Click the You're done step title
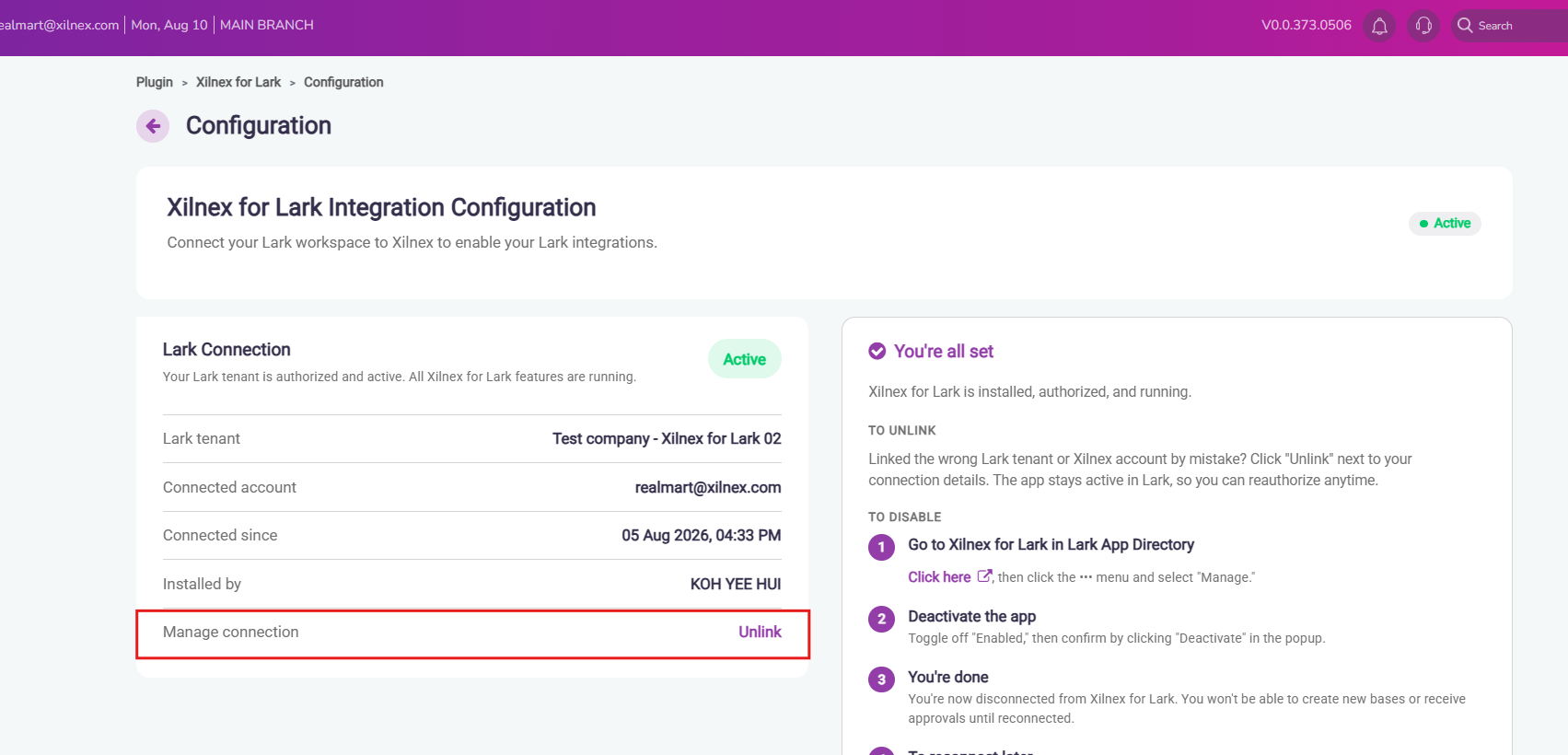Screen dimensions: 1568x755 (x=948, y=677)
